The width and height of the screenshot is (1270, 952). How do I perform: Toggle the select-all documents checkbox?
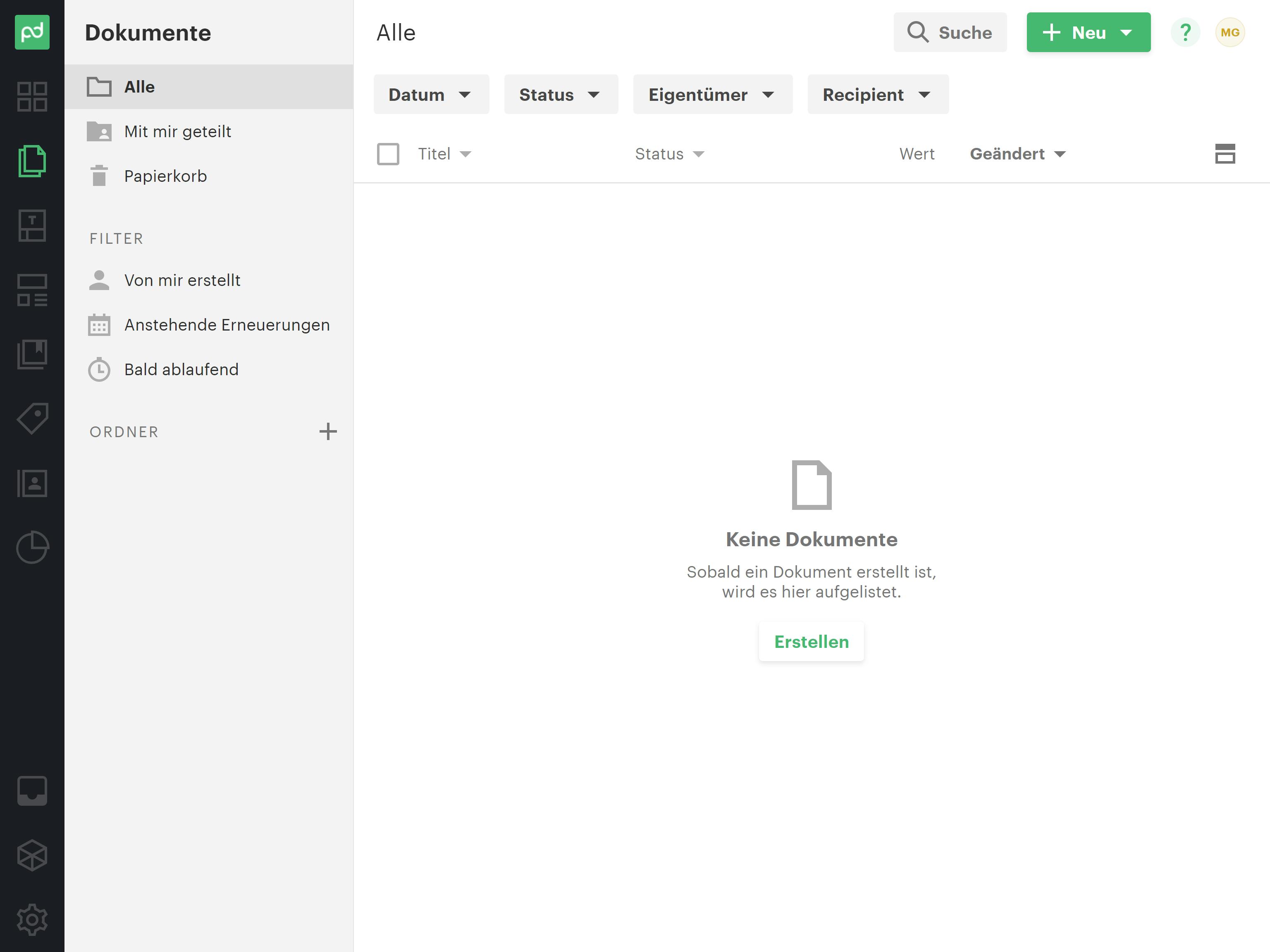click(388, 154)
